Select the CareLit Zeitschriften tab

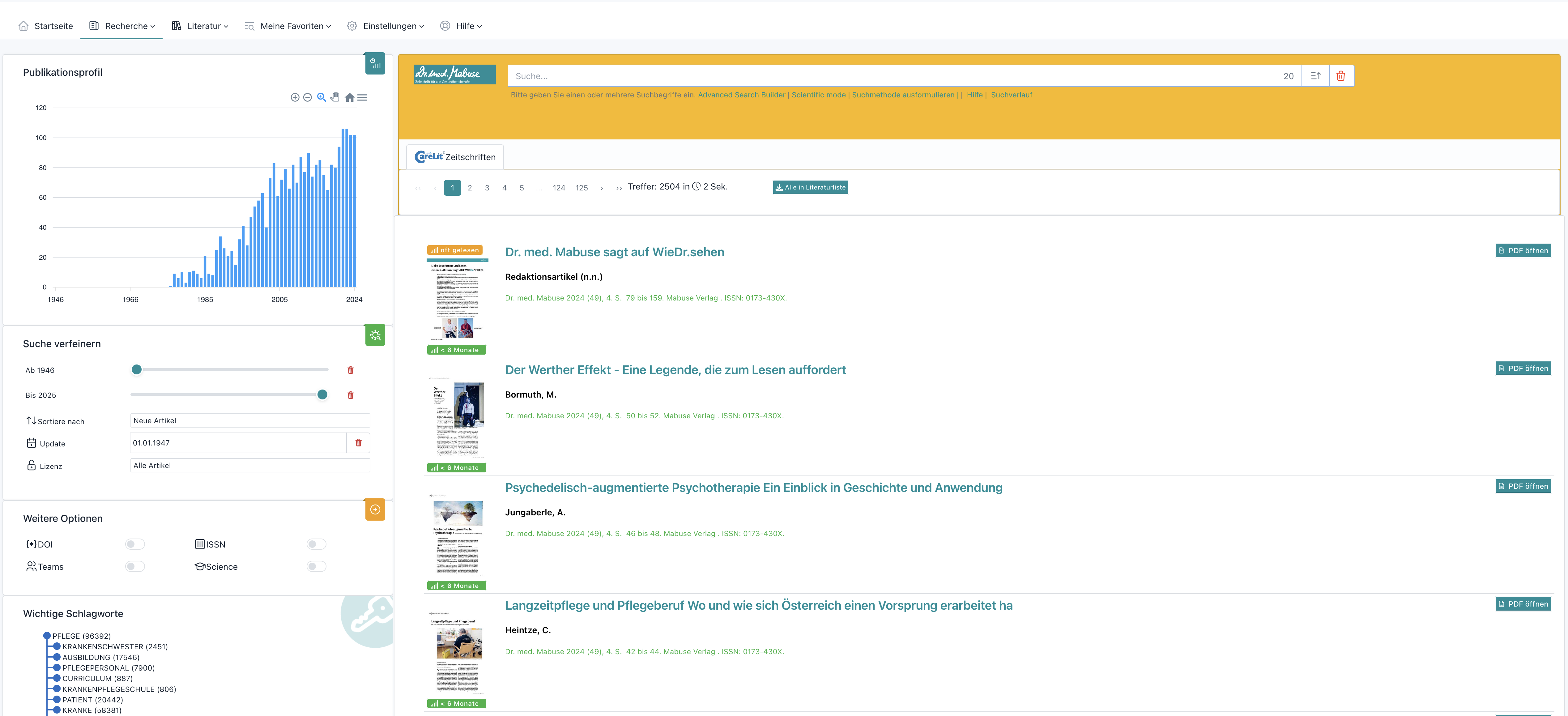[x=455, y=157]
